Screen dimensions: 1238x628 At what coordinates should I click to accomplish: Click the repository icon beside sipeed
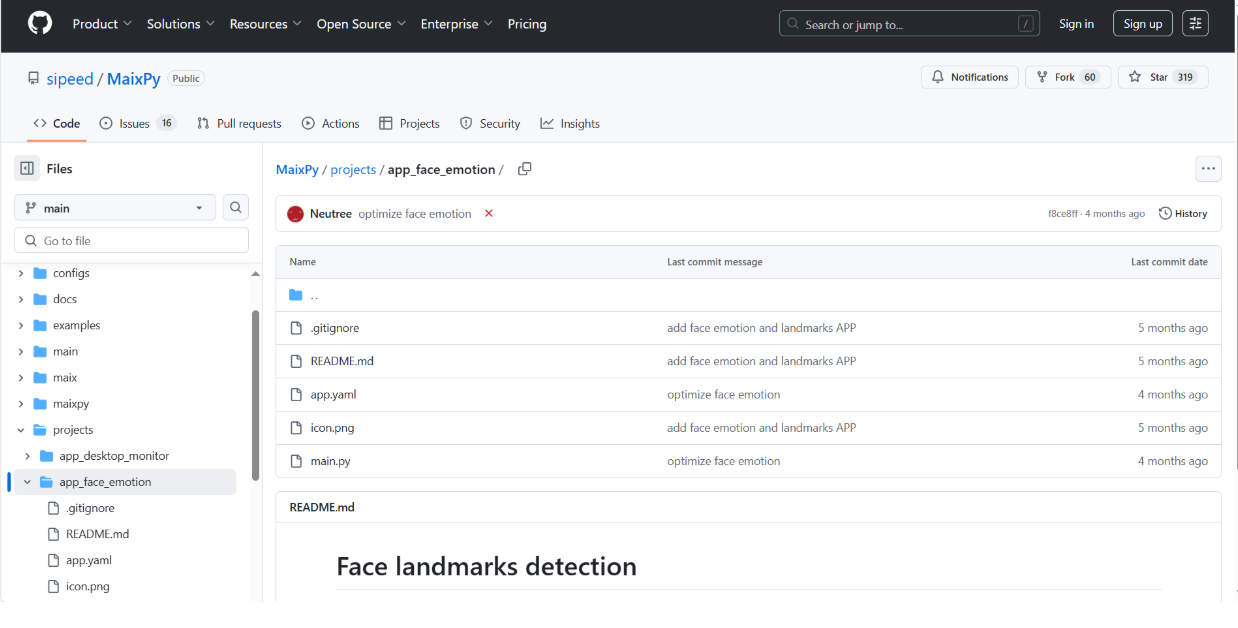click(34, 79)
